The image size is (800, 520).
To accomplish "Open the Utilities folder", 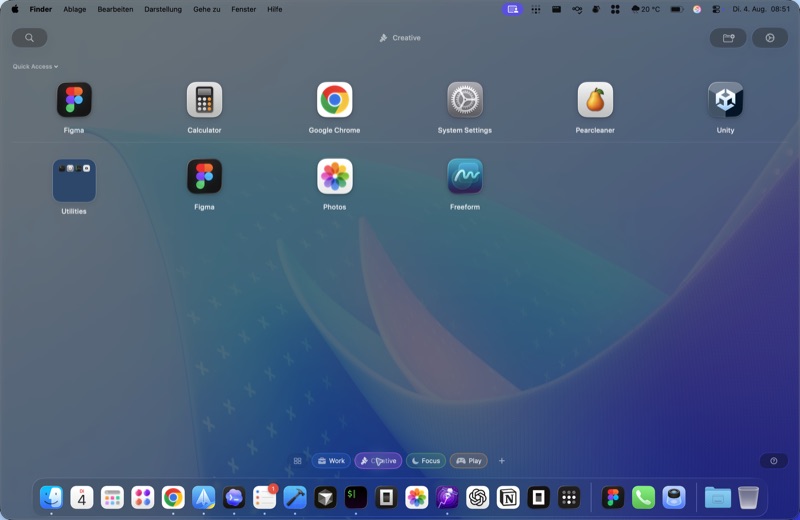I will click(74, 181).
